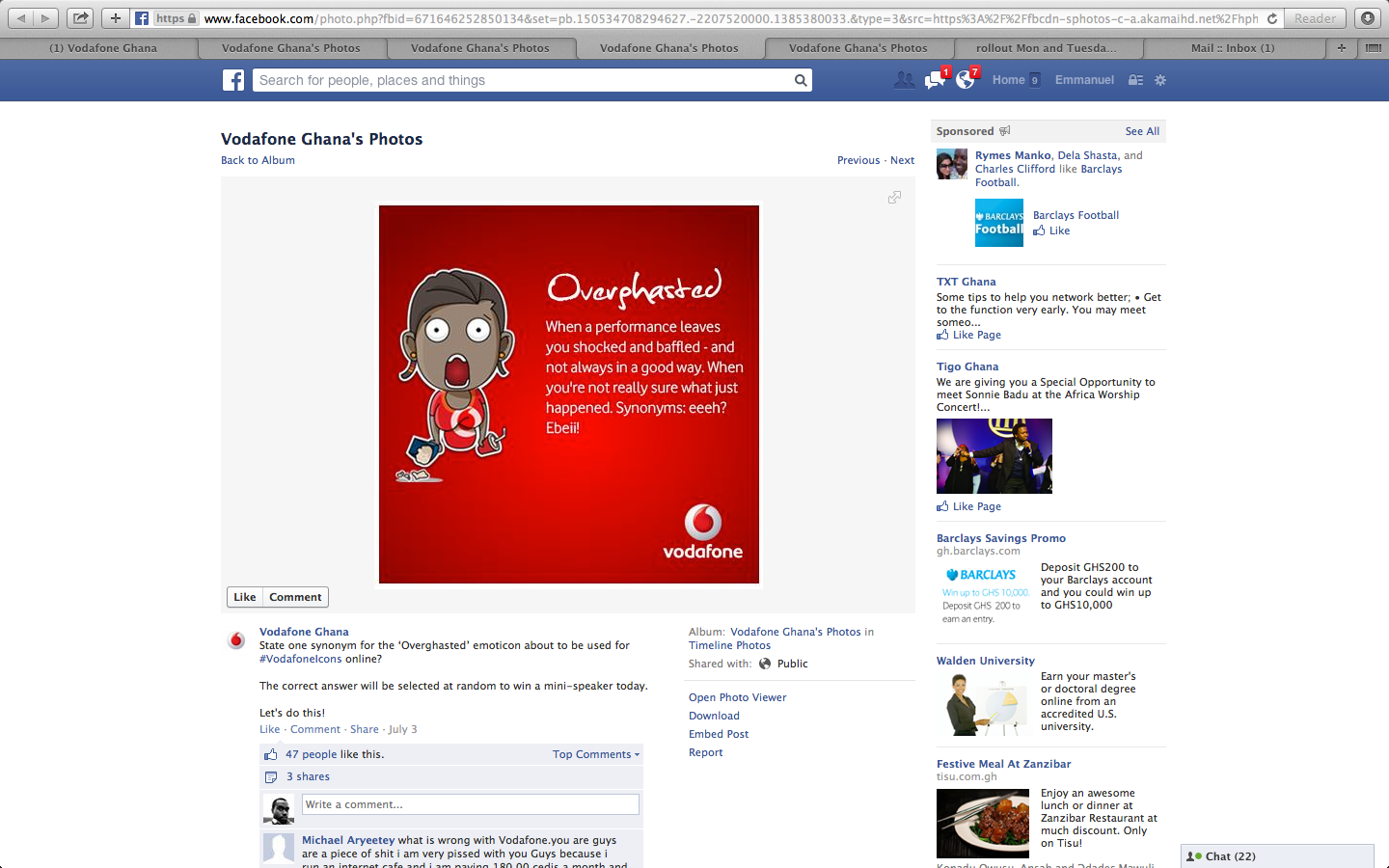Go back with Safari's back arrow

[x=21, y=18]
